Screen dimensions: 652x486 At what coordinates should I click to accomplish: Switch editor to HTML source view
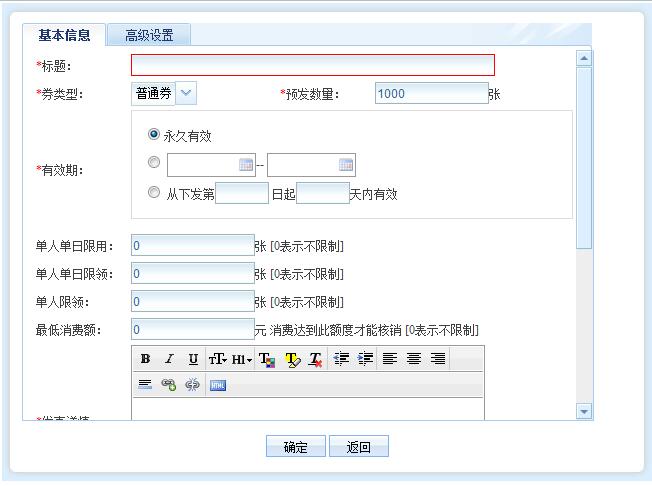coord(218,385)
